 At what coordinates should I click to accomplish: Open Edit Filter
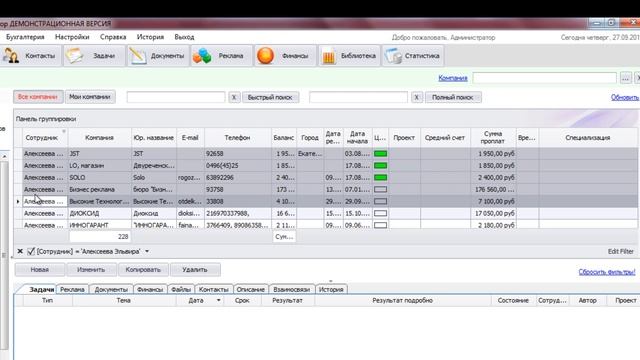621,251
